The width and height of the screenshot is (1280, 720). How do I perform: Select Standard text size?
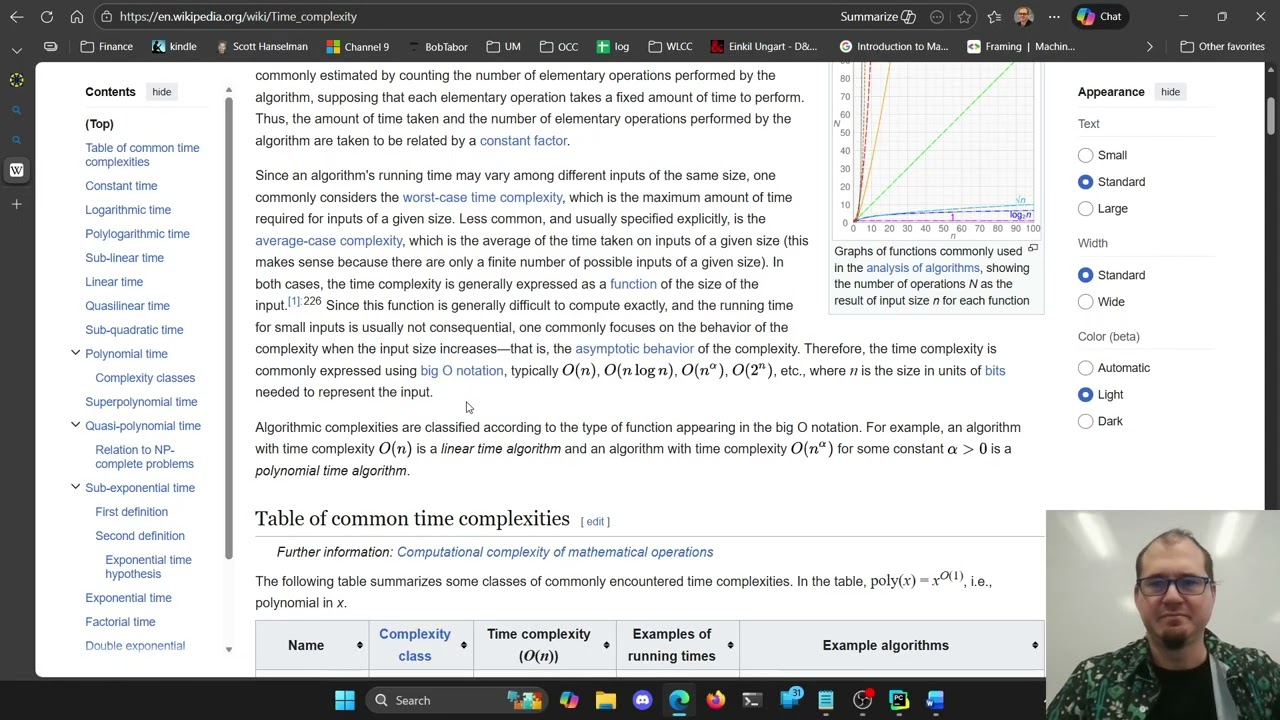(x=1085, y=182)
